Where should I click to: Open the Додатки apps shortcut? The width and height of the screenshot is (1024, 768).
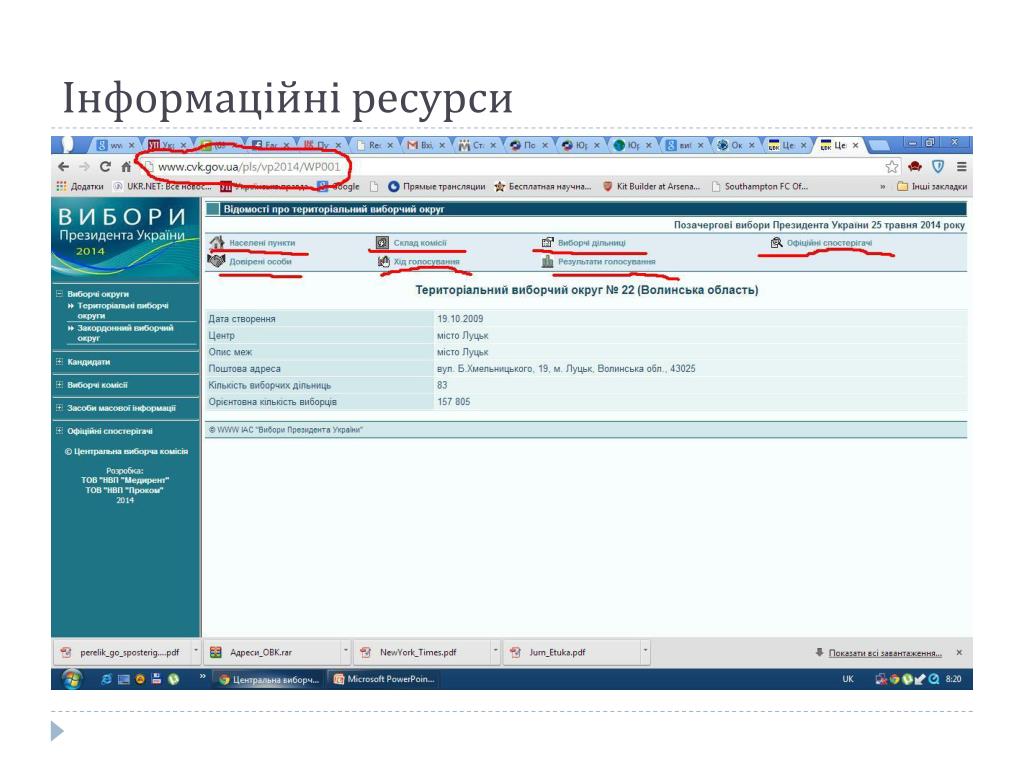80,186
